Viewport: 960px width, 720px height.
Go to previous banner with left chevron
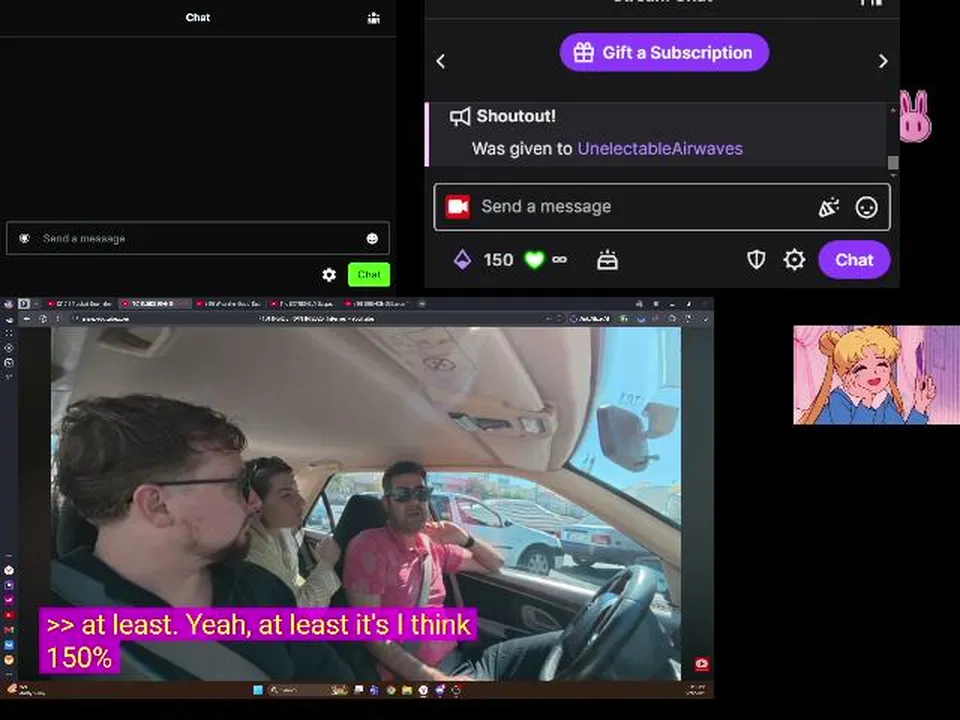441,61
